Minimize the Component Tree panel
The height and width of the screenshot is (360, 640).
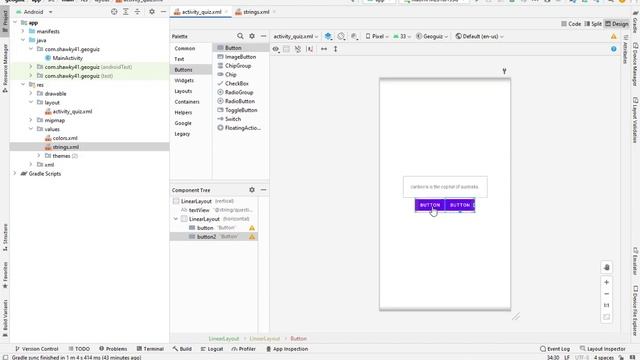click(263, 190)
